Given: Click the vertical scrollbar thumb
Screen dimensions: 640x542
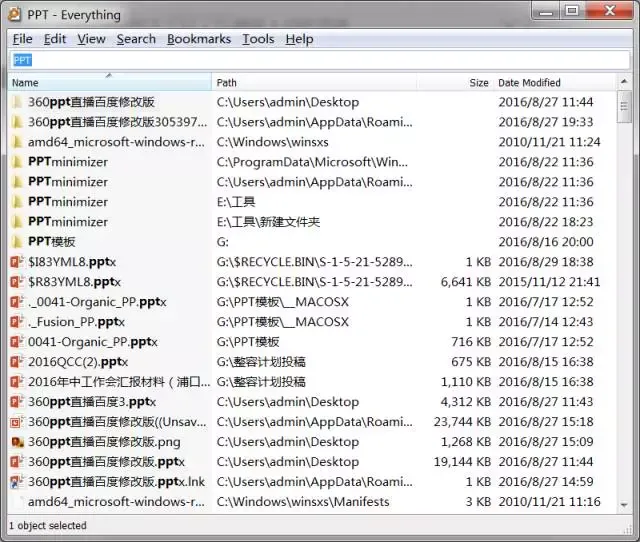Looking at the screenshot, I should click(x=624, y=107).
